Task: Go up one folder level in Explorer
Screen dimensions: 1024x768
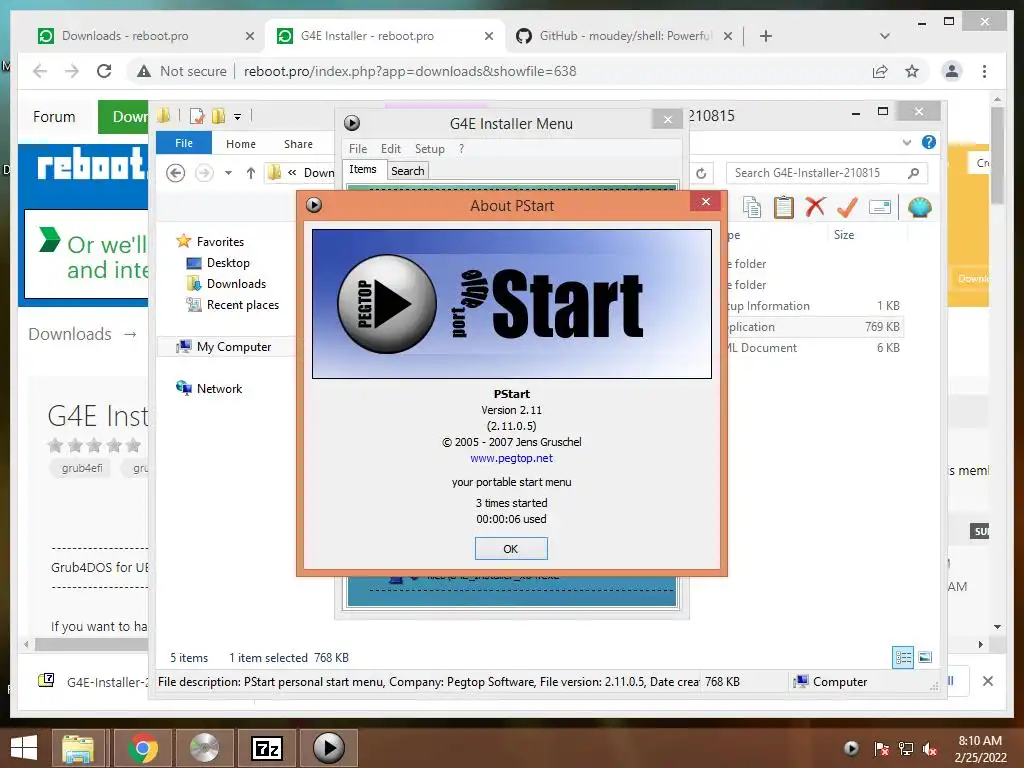Action: 251,173
